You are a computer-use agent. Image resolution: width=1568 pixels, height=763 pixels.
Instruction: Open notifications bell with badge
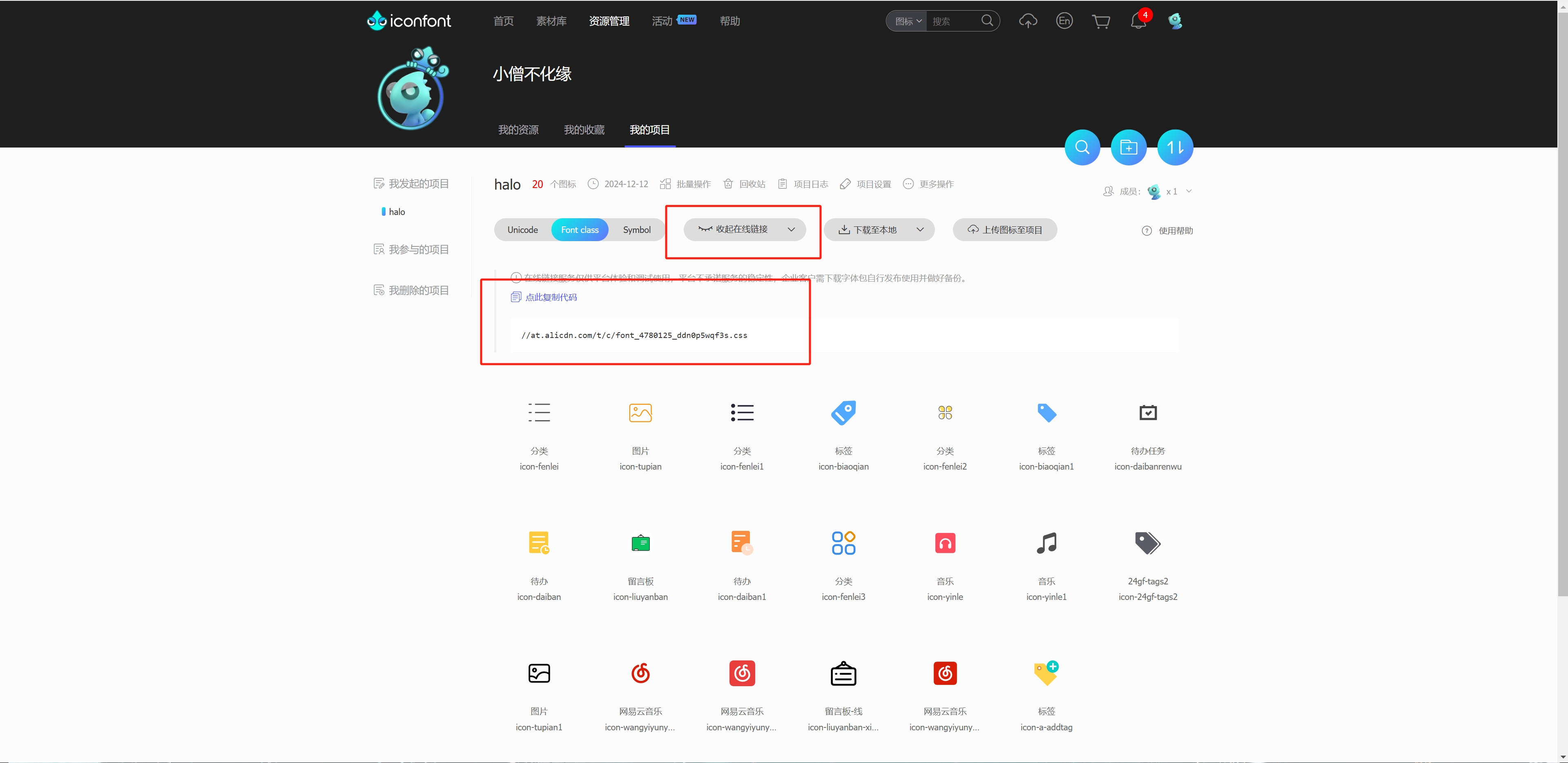pyautogui.click(x=1138, y=21)
